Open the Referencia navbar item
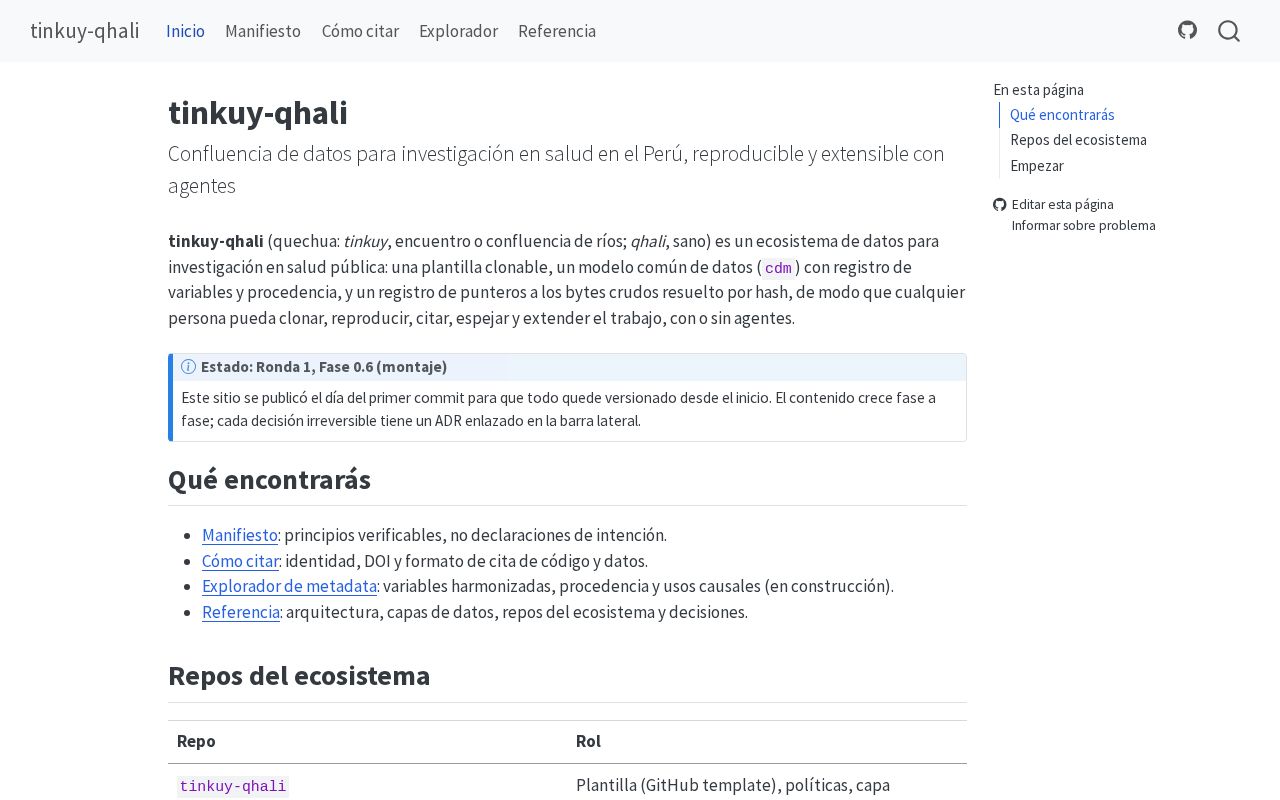The height and width of the screenshot is (800, 1280). tap(557, 31)
